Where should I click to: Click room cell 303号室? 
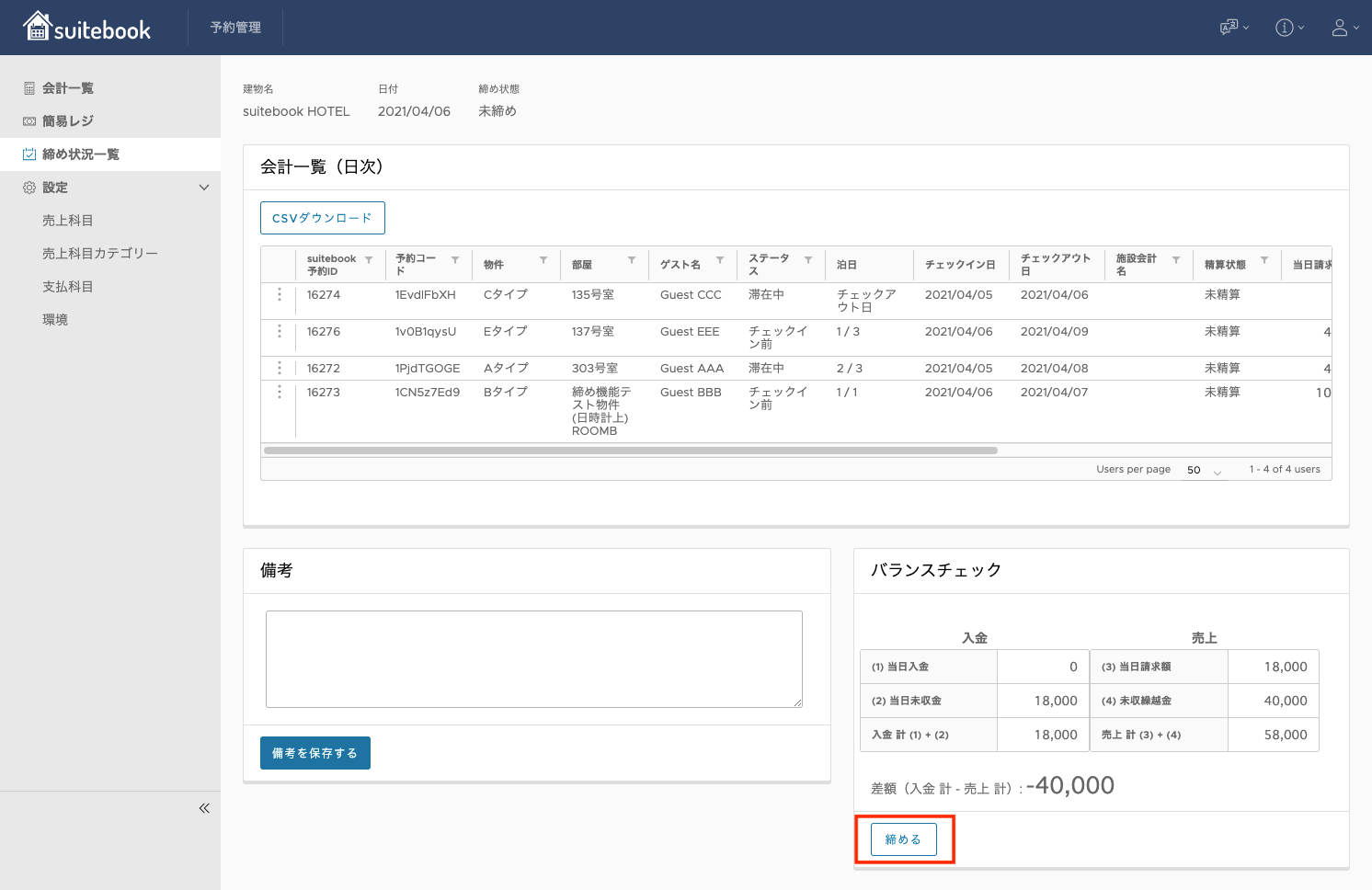pos(595,368)
